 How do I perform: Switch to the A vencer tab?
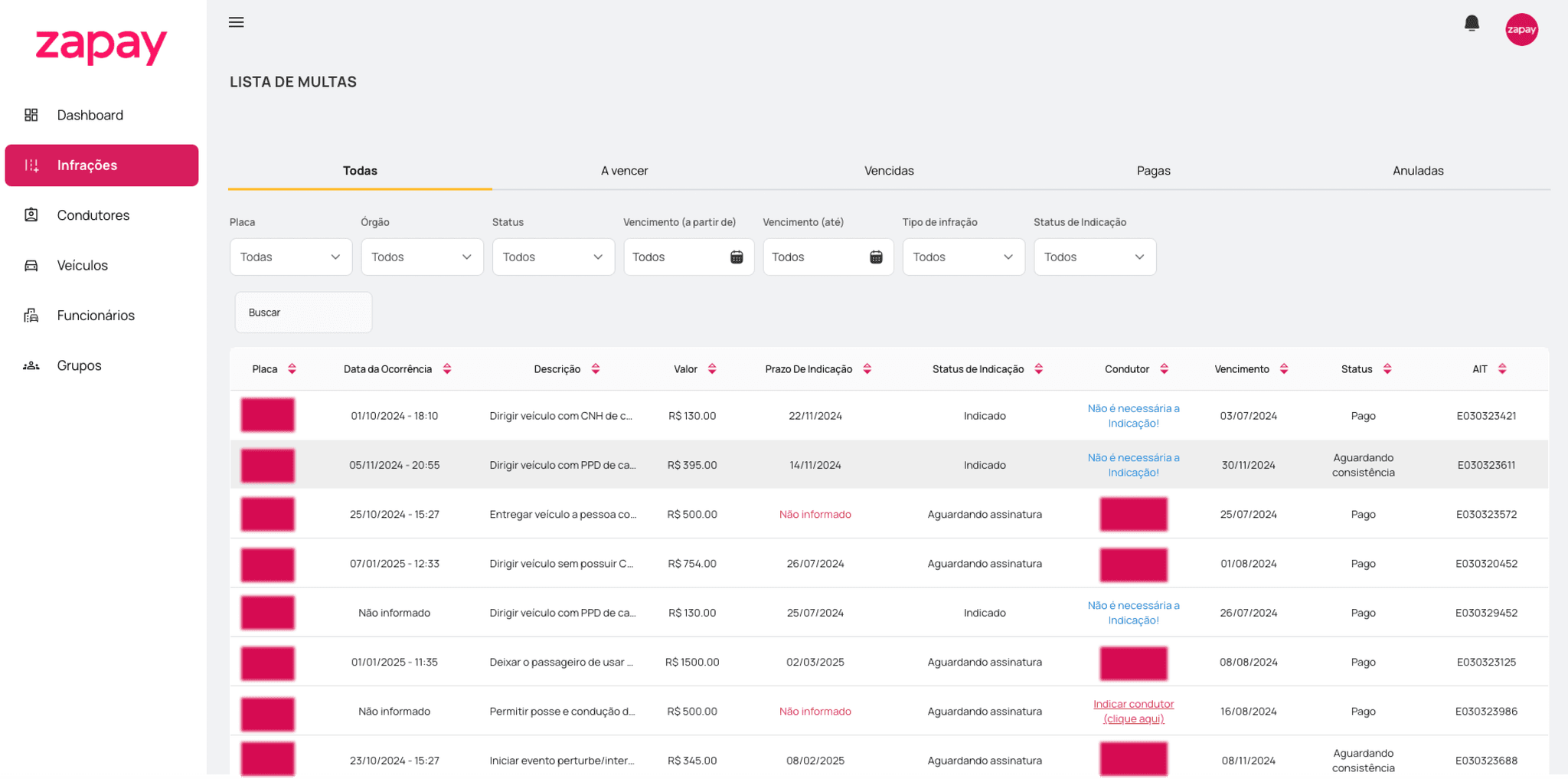[625, 171]
